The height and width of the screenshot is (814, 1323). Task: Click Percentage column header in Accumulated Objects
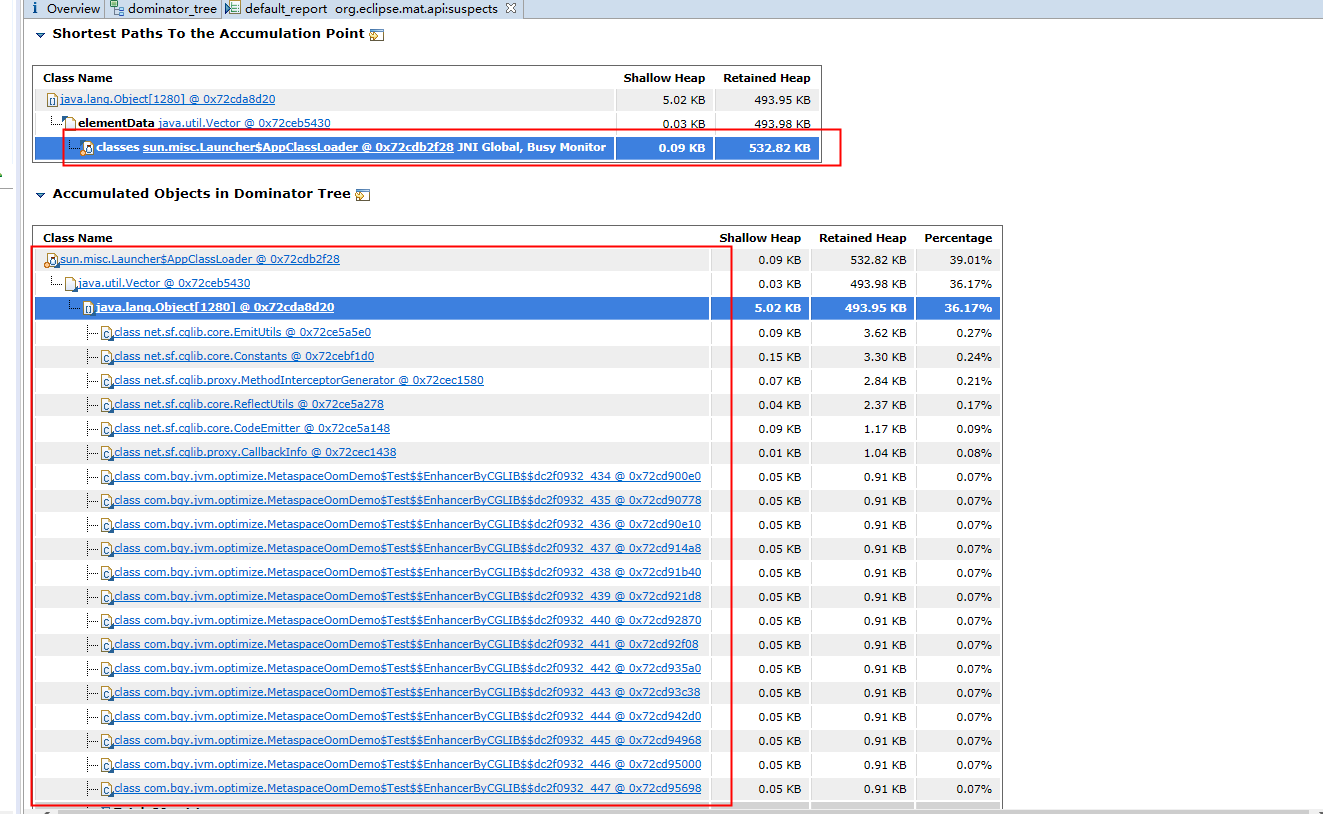tap(958, 238)
